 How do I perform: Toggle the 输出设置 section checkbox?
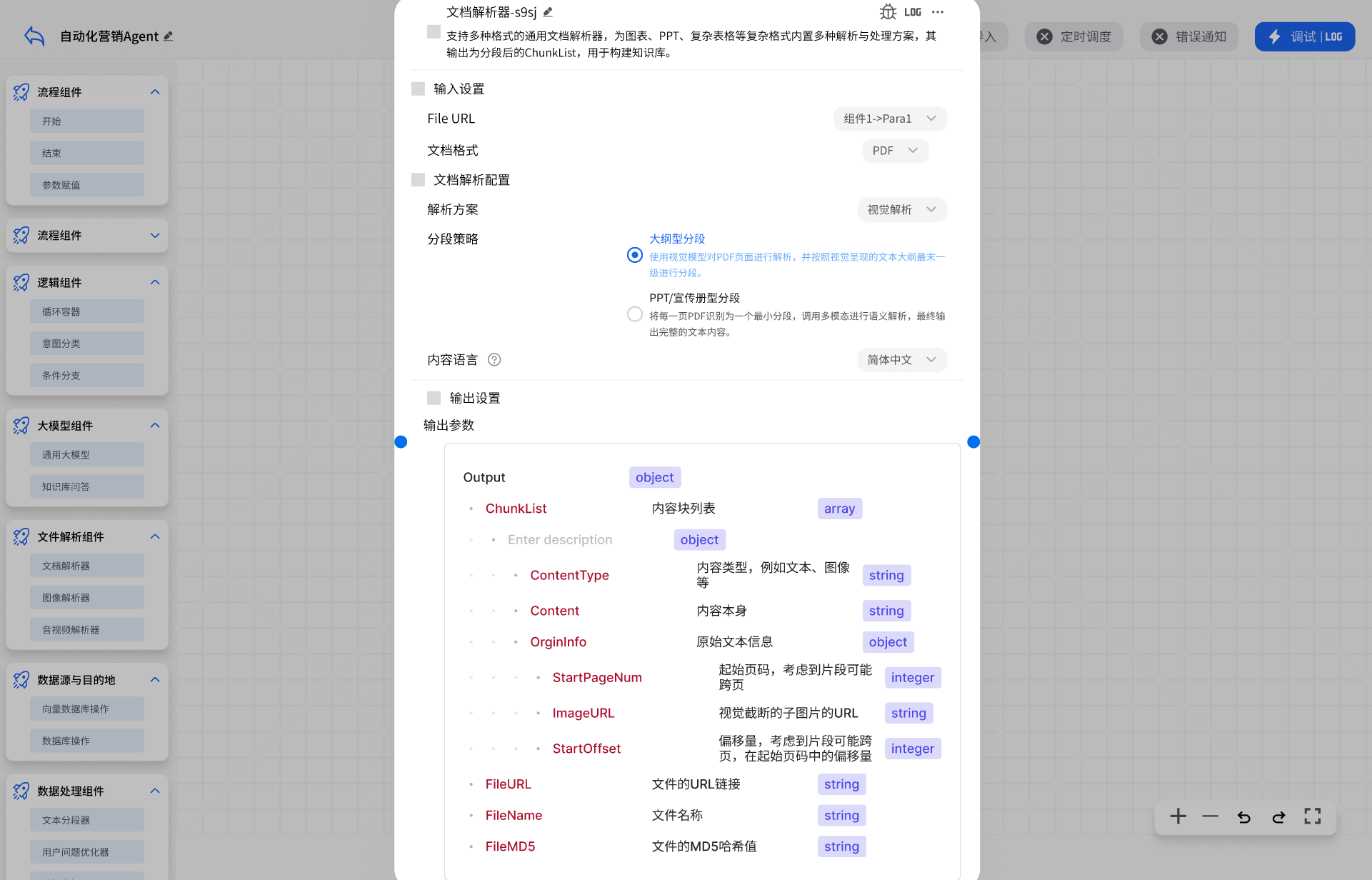tap(434, 398)
